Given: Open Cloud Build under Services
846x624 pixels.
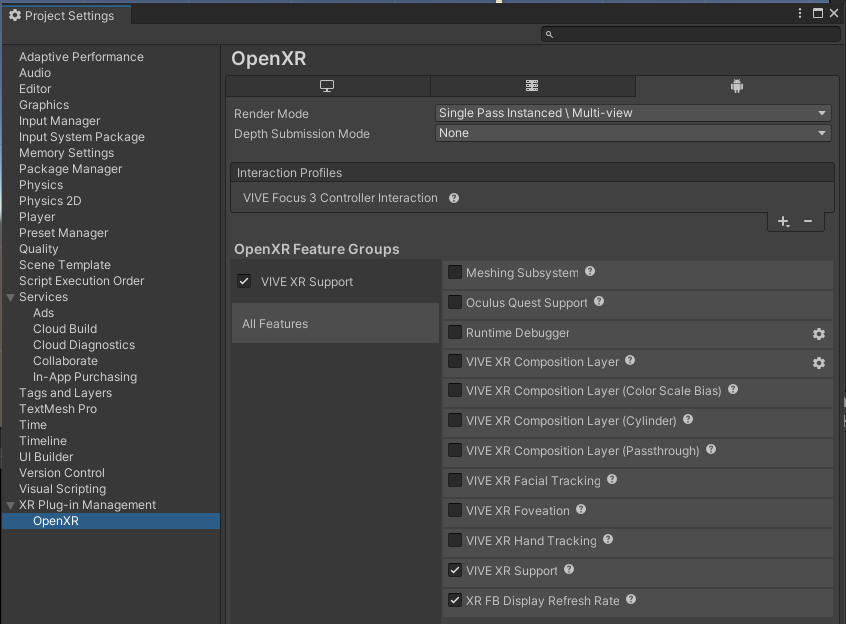Looking at the screenshot, I should click(65, 329).
